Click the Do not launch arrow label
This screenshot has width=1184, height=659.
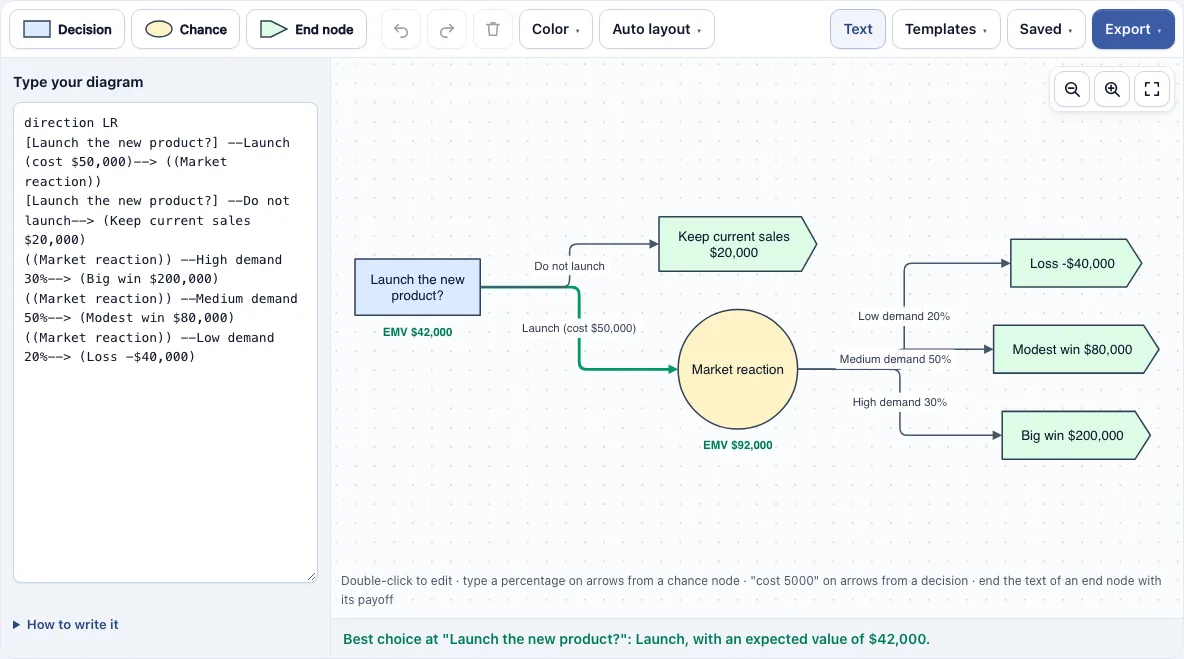[569, 266]
